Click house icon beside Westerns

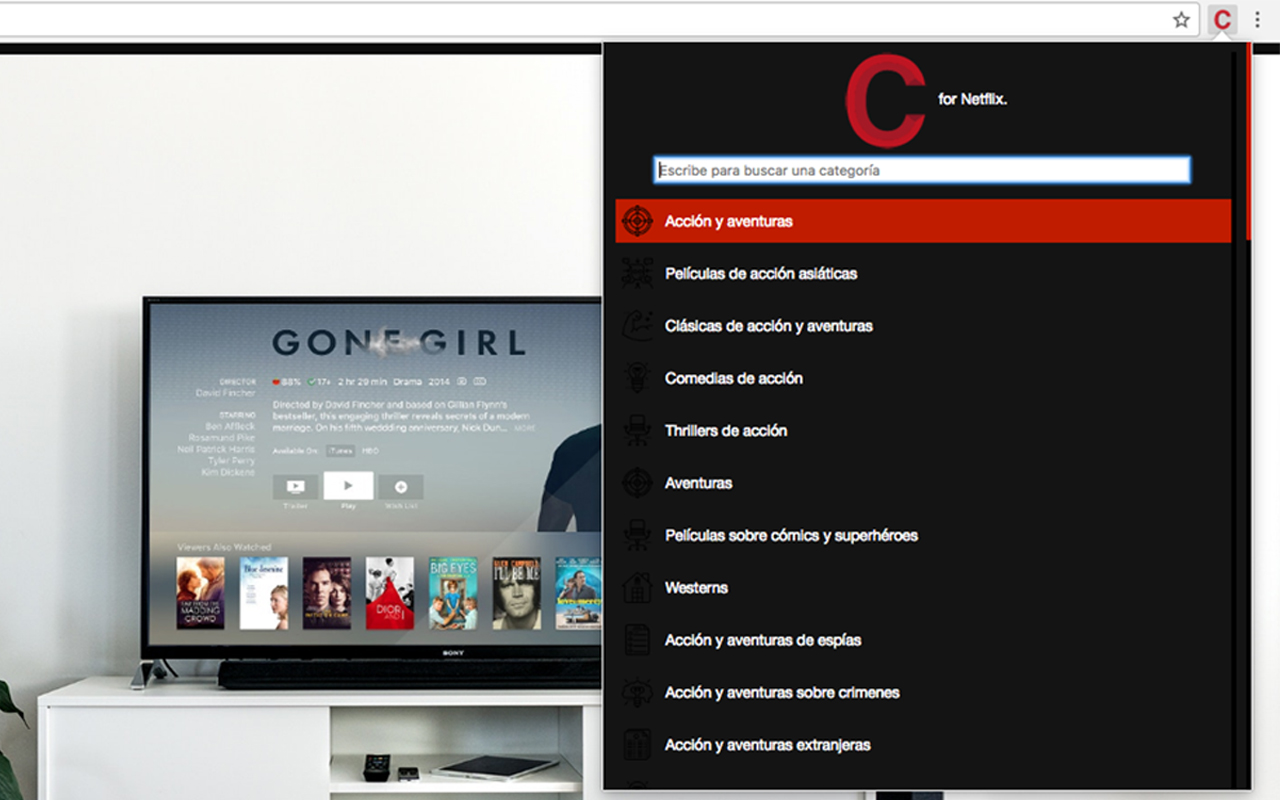pos(637,587)
